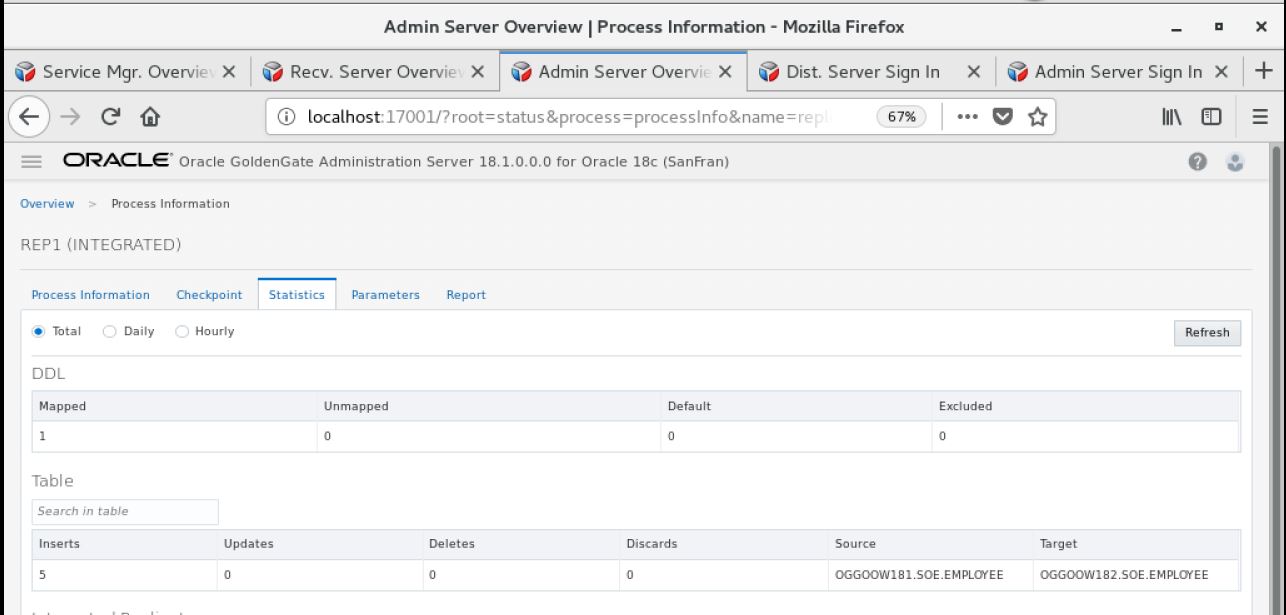Select the Daily statistics radio button

[x=110, y=331]
